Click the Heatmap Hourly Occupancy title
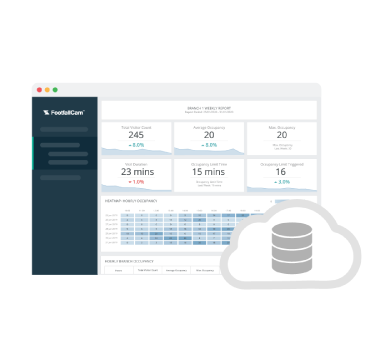Screen dimensions: 365x360 click(x=131, y=201)
